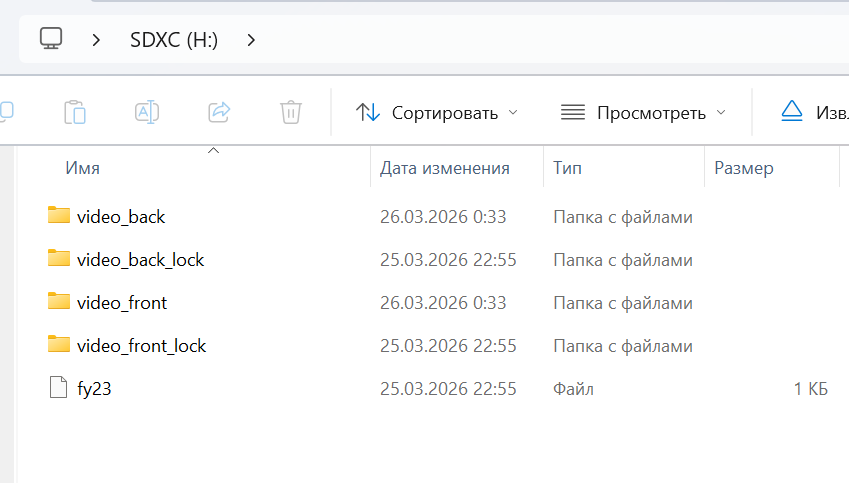Expand chevron after SDXC (H:) in breadcrumb
This screenshot has width=849, height=483.
click(x=251, y=40)
